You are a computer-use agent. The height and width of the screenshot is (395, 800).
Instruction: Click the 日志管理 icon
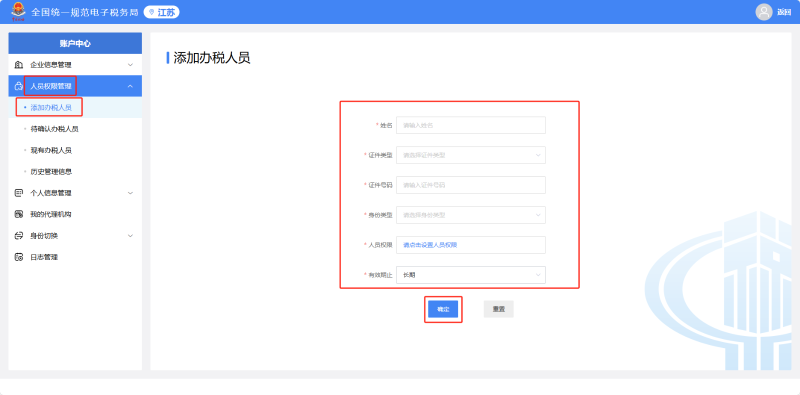[19, 257]
